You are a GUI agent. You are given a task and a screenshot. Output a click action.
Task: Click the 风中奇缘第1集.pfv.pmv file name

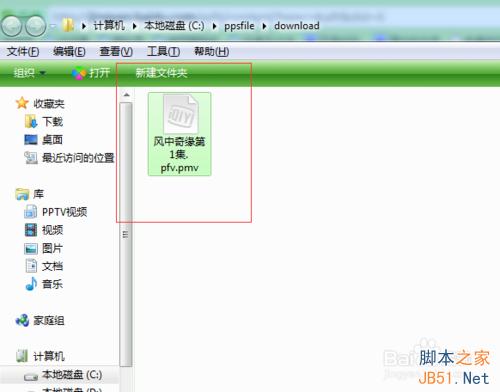point(179,154)
